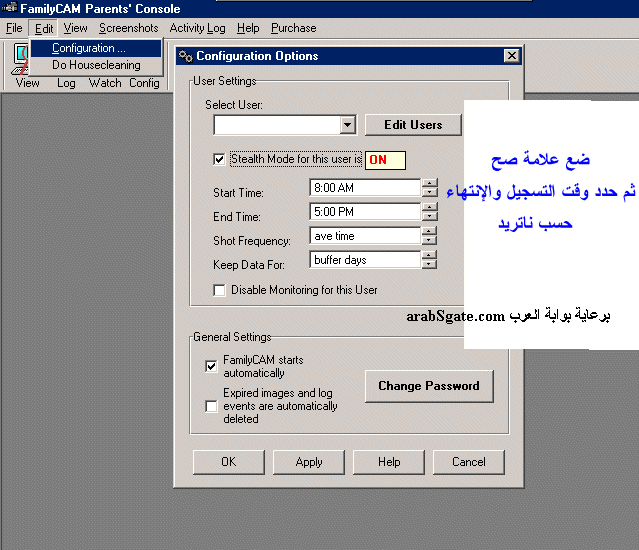This screenshot has width=639, height=550.
Task: Open the Help menu
Action: coord(248,28)
